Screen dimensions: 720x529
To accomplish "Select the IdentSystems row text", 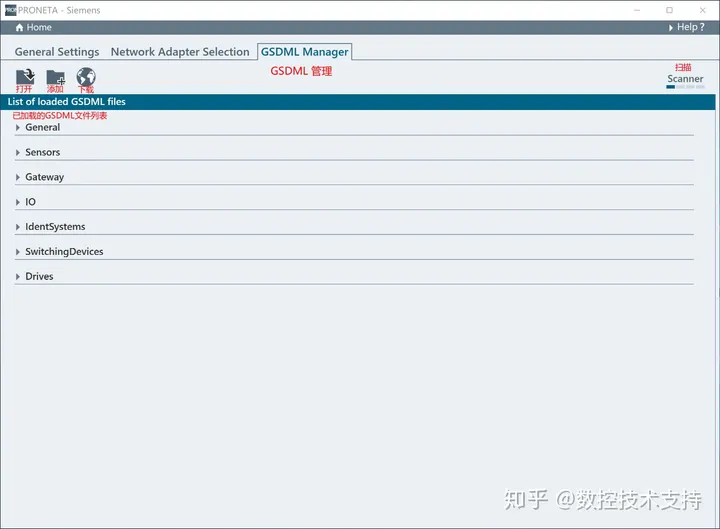I will (x=55, y=227).
